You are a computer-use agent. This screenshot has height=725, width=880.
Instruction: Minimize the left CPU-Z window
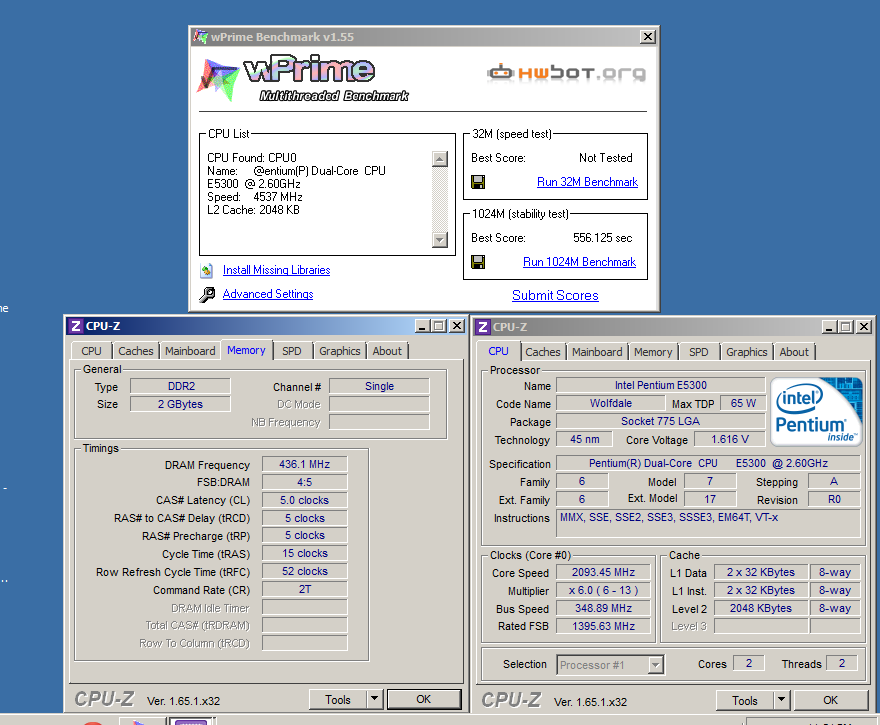click(423, 326)
